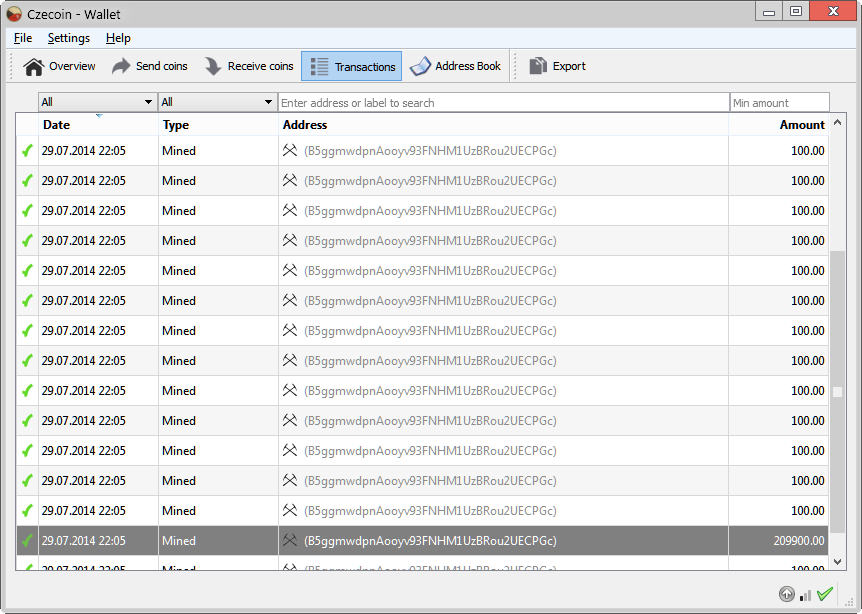Select the Transactions view

(x=351, y=67)
